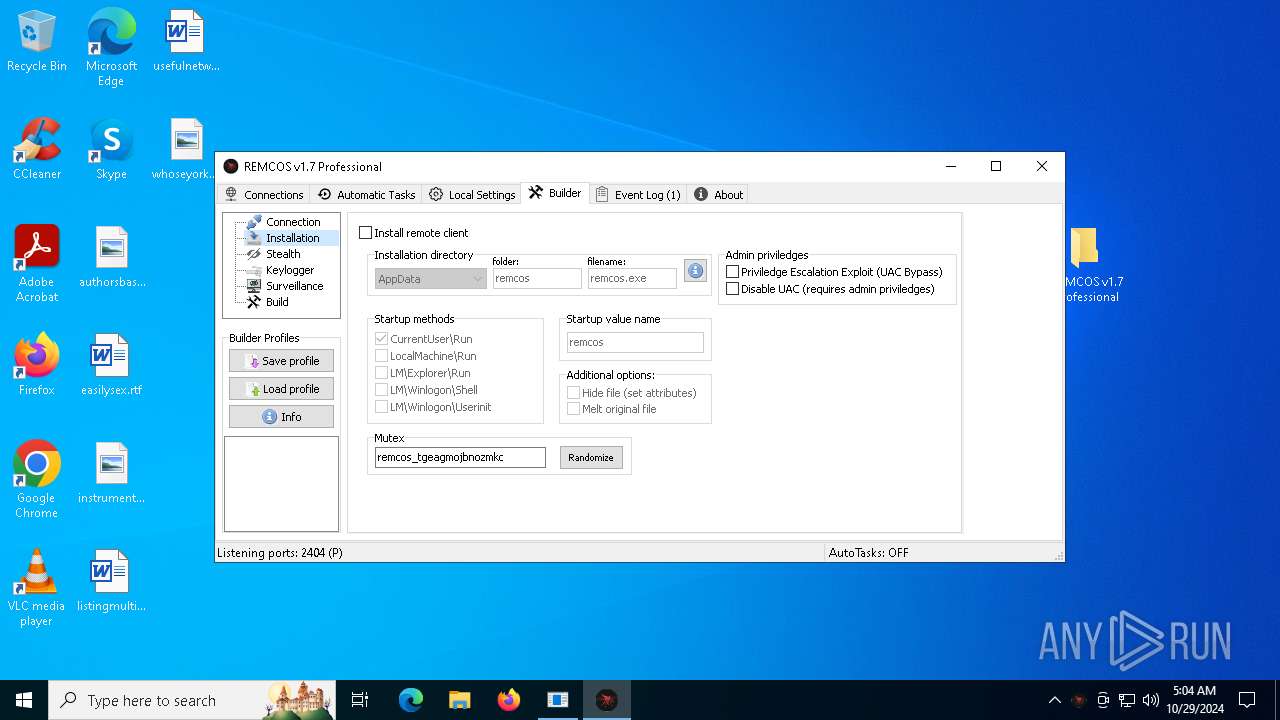The image size is (1280, 720).
Task: Open the Keylogger builder section
Action: [290, 270]
